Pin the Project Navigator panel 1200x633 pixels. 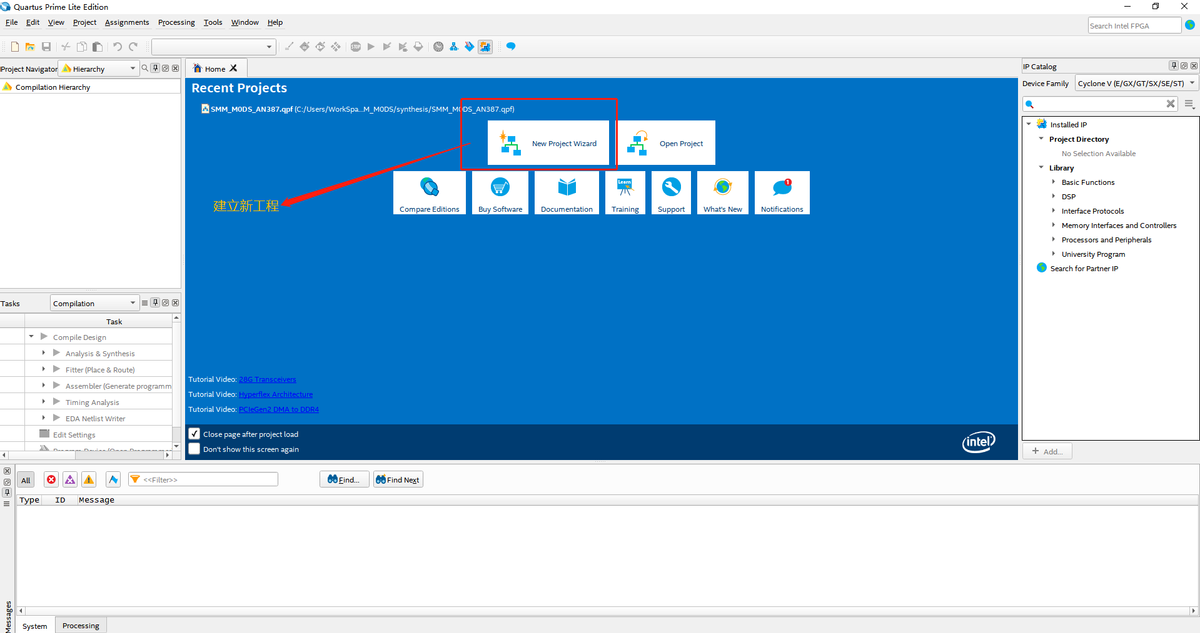click(155, 68)
